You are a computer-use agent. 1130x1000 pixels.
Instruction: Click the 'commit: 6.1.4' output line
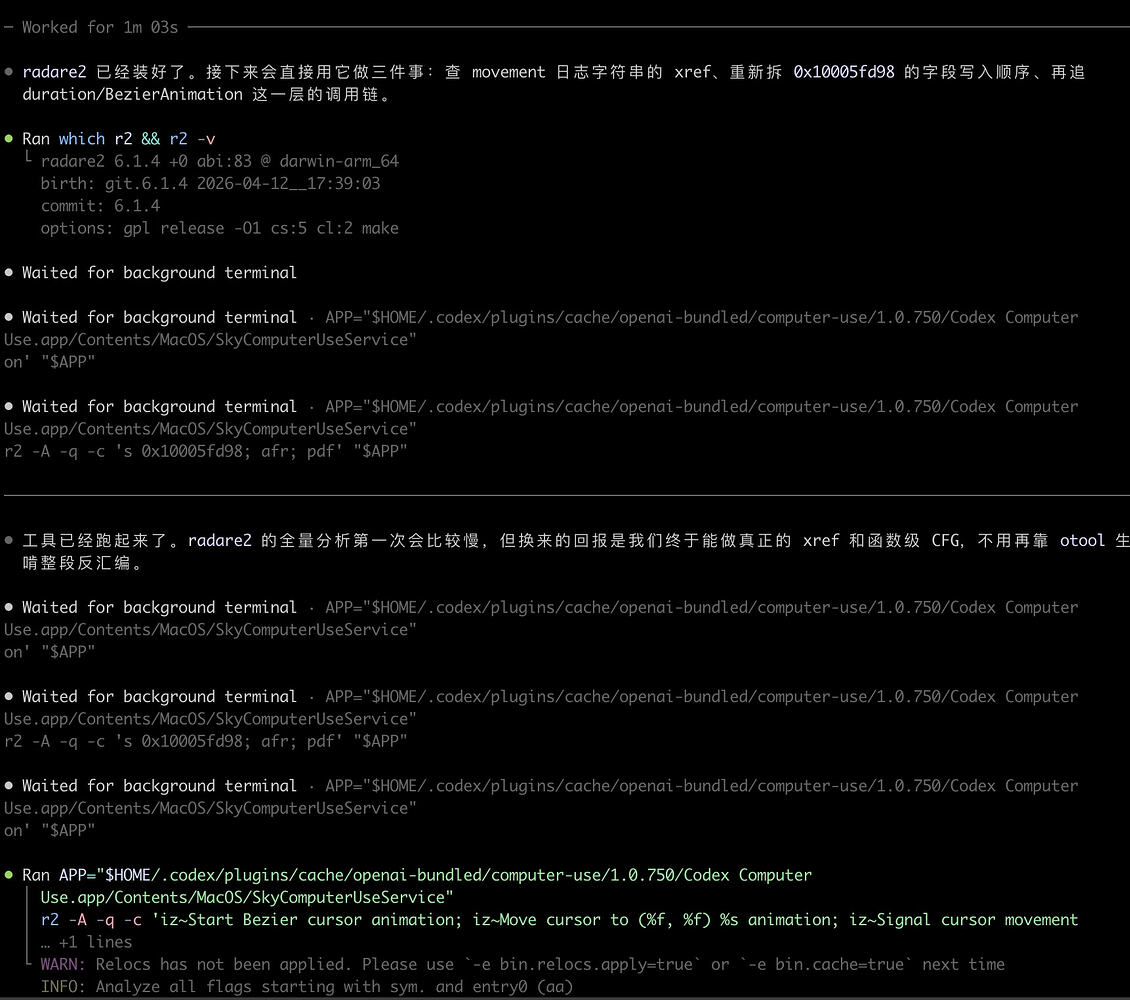pos(100,205)
